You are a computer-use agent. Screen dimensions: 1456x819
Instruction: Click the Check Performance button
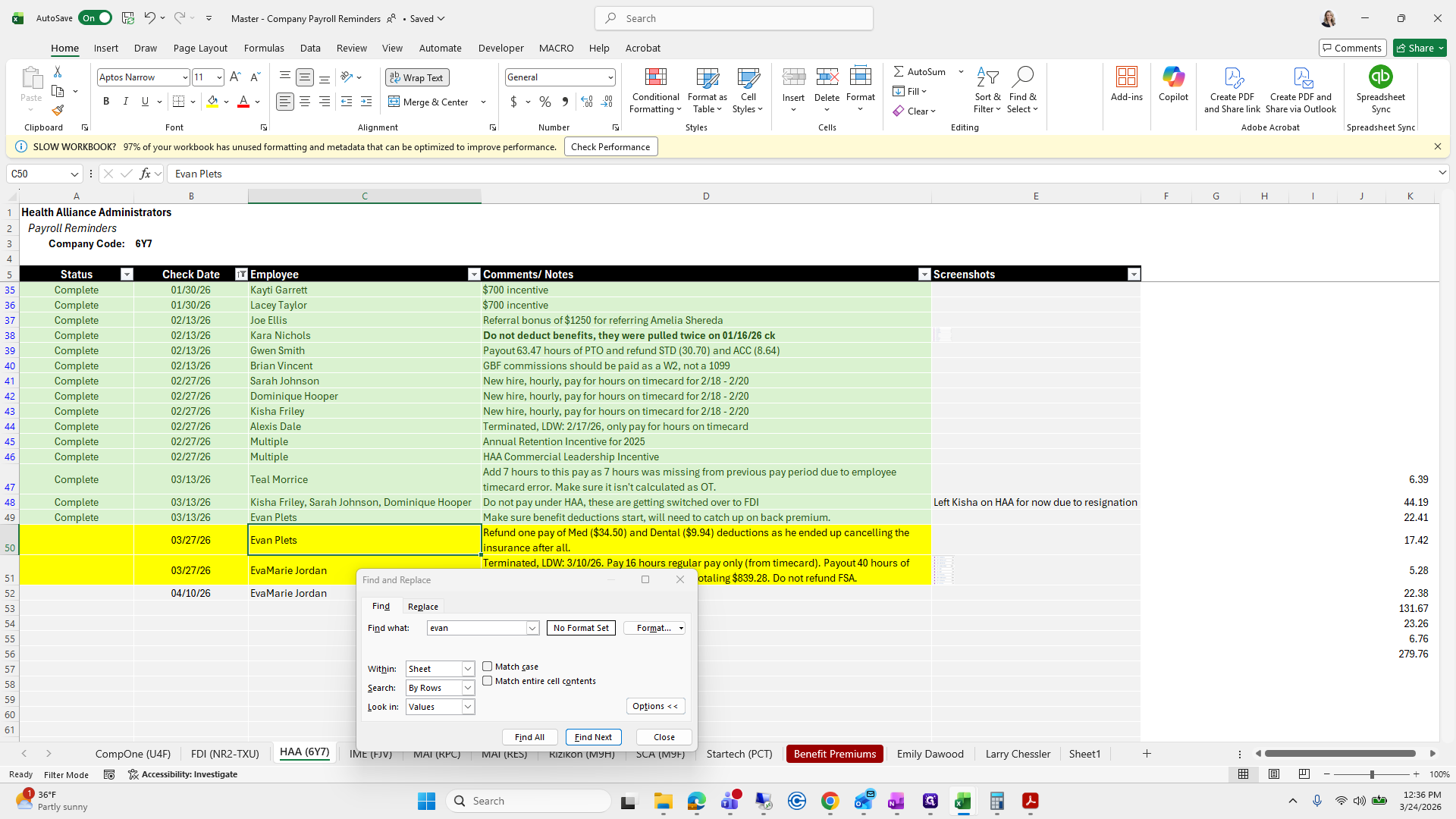[x=610, y=147]
